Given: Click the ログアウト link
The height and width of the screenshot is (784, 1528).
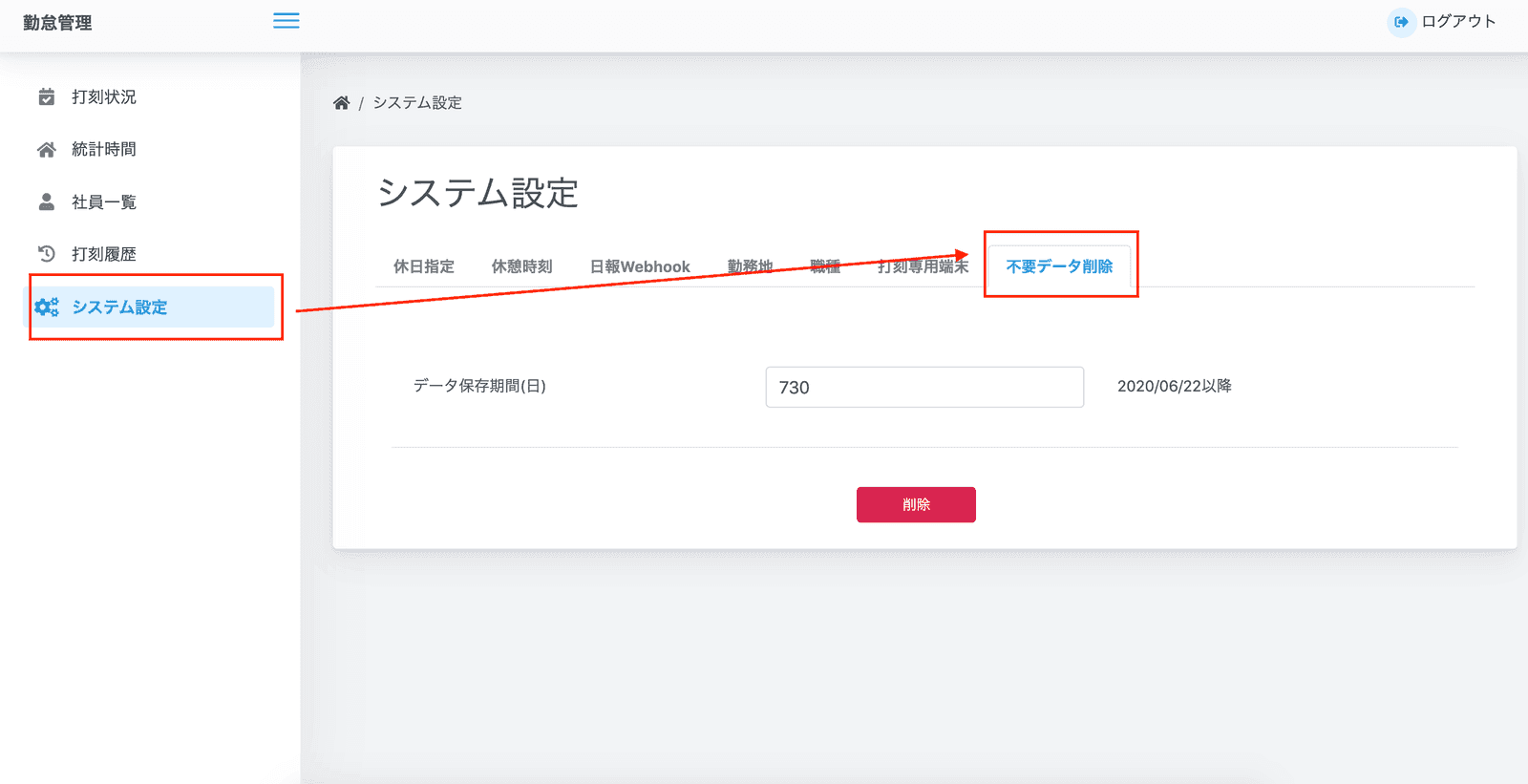Looking at the screenshot, I should tap(1458, 22).
